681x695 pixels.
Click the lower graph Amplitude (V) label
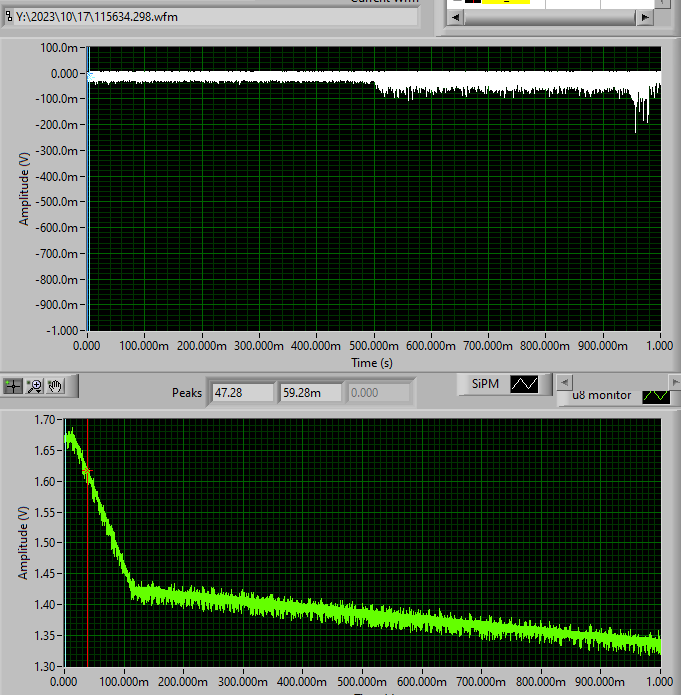click(23, 543)
